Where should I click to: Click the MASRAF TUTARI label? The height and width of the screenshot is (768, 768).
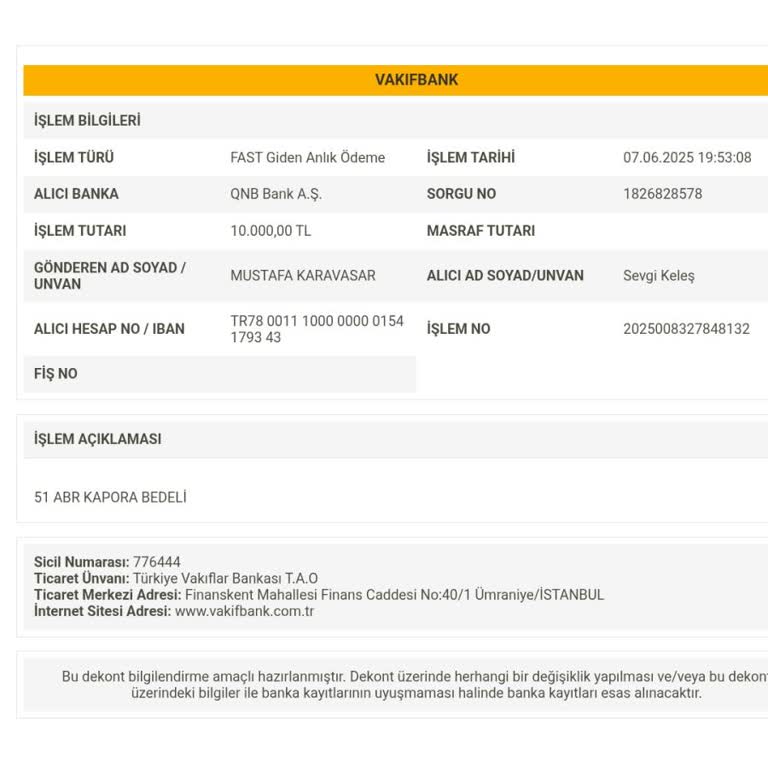pyautogui.click(x=481, y=231)
